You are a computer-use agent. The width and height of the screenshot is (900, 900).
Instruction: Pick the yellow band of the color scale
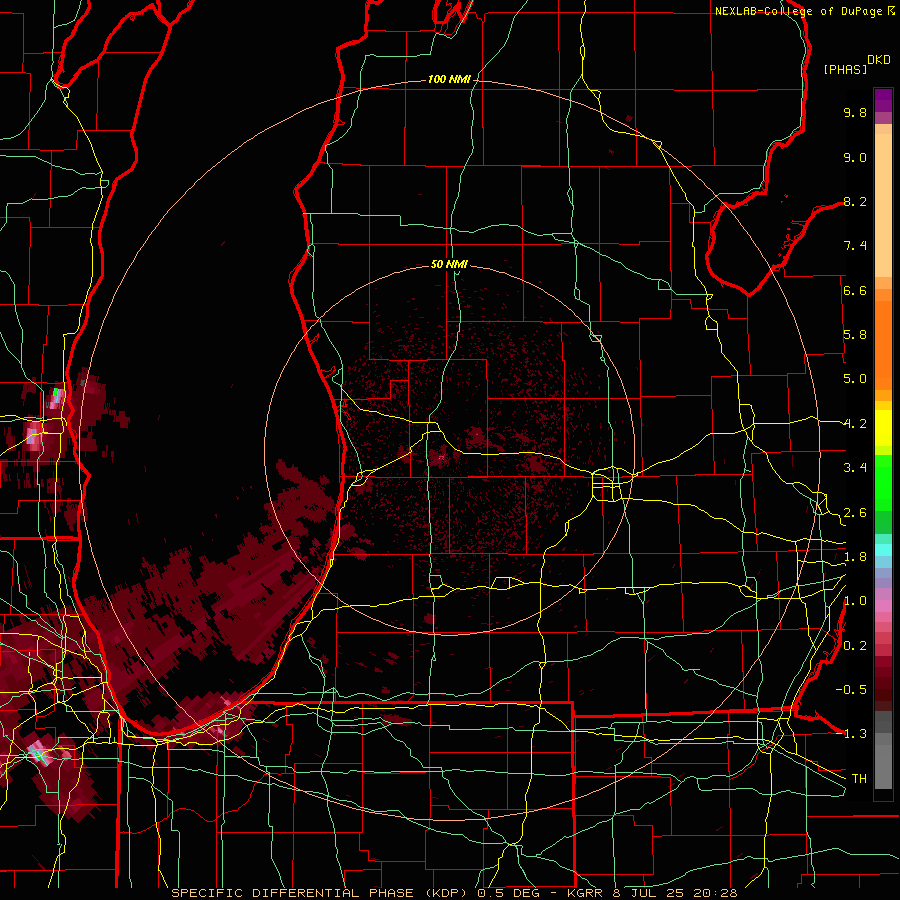pyautogui.click(x=883, y=428)
